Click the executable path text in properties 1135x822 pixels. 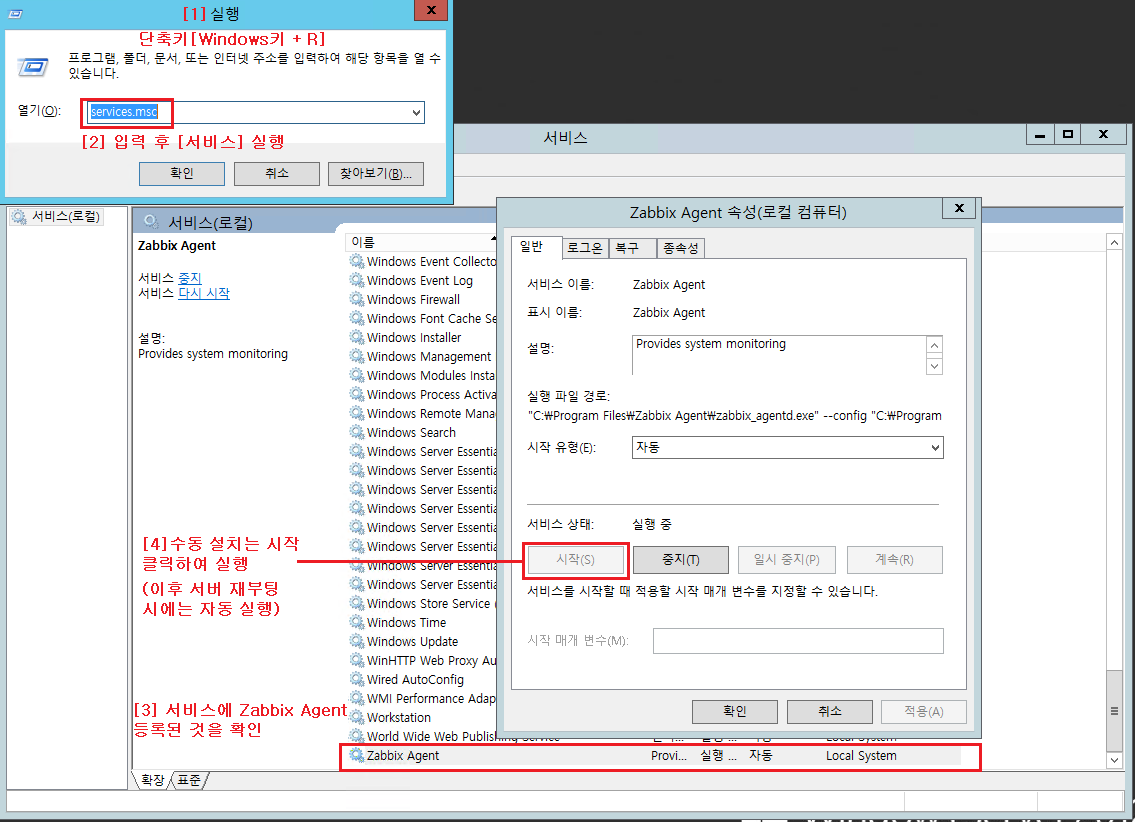pos(735,415)
